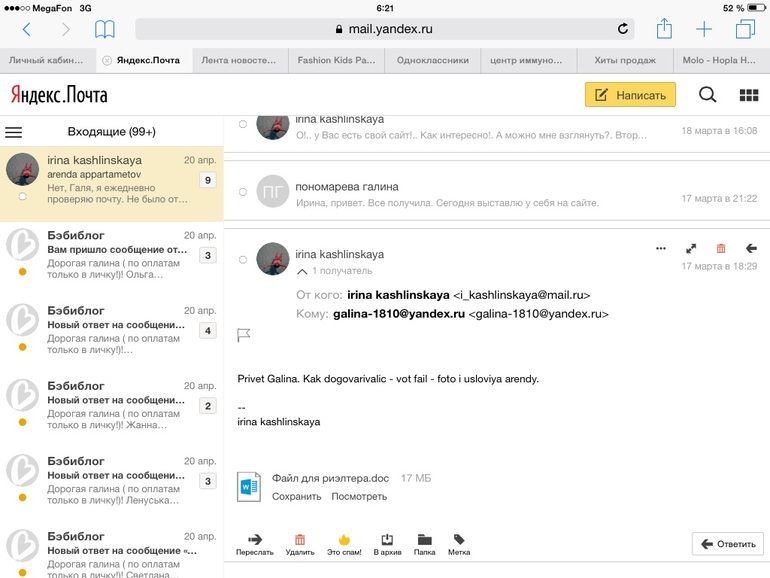770x578 pixels.
Task: Flag the open message as important
Action: [243, 335]
